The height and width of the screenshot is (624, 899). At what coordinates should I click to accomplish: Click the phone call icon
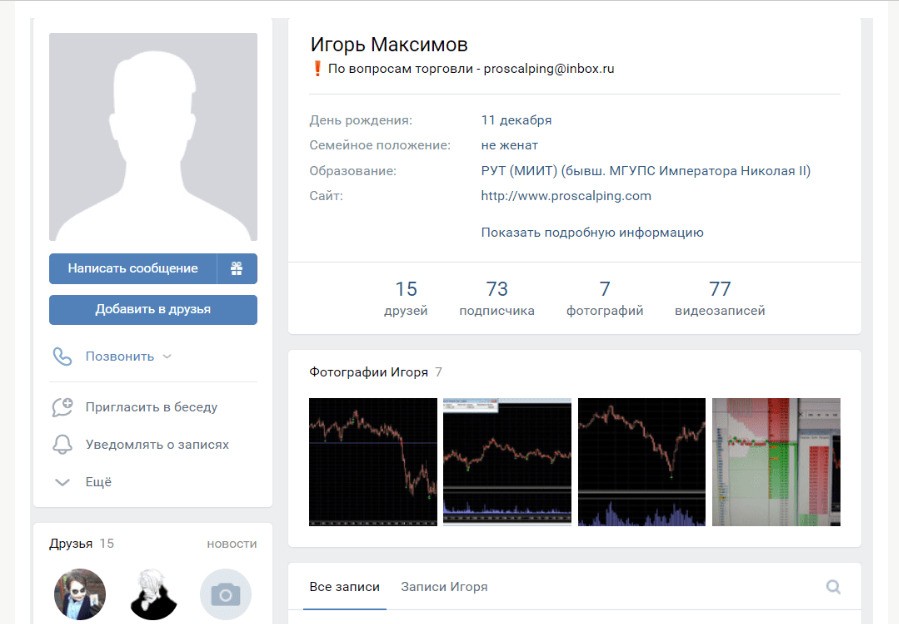(62, 357)
